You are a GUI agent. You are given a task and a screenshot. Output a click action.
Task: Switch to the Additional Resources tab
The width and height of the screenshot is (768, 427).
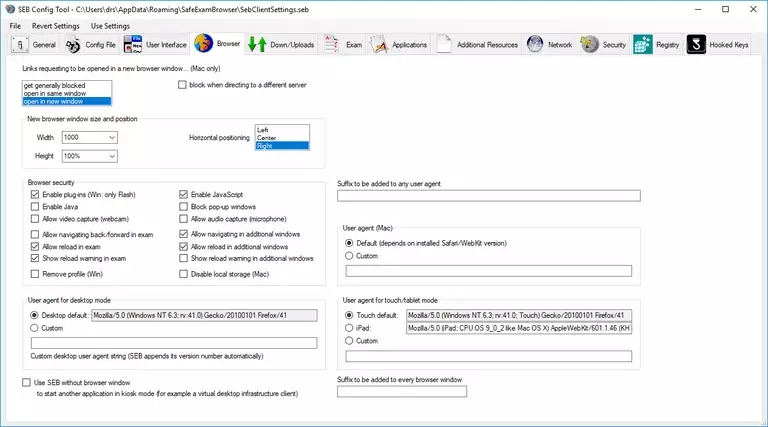pos(477,45)
